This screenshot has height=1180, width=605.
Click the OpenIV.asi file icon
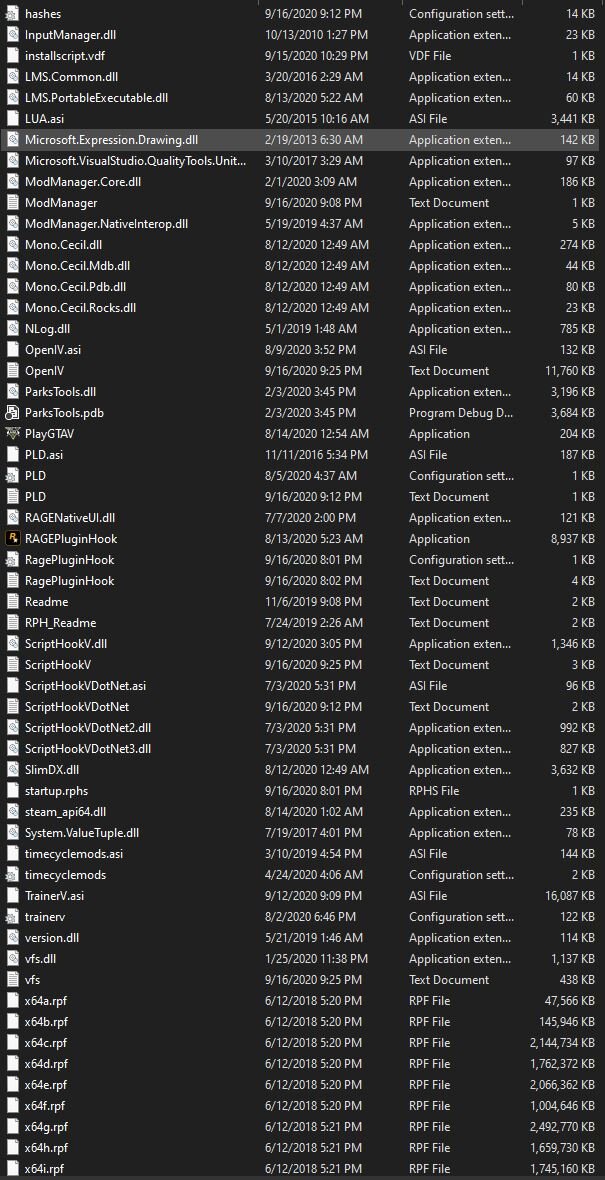point(12,350)
